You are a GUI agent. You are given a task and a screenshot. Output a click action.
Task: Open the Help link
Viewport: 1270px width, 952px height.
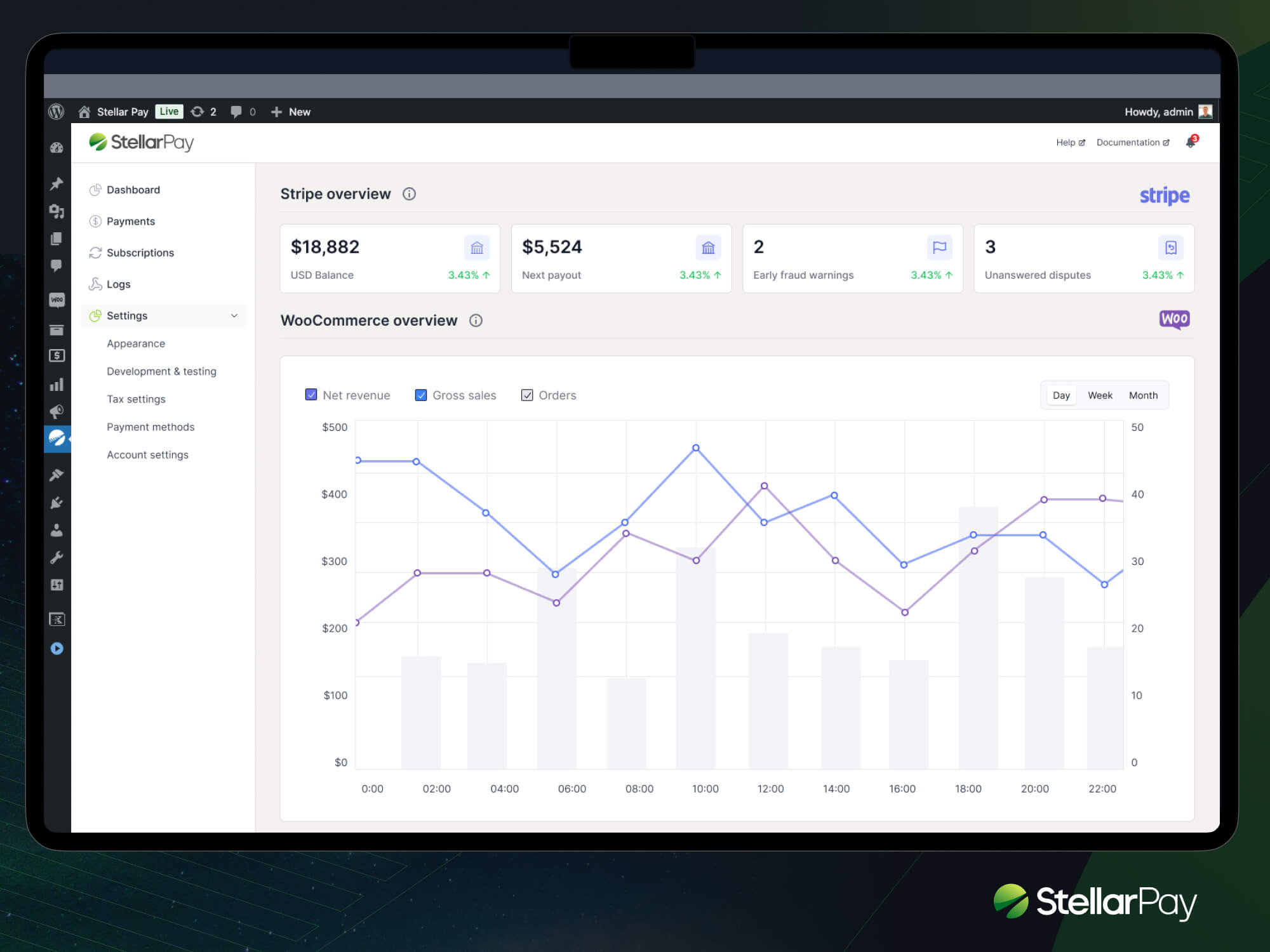[x=1071, y=142]
